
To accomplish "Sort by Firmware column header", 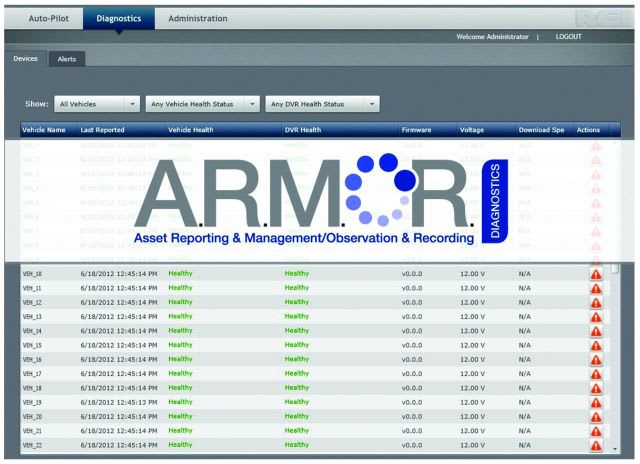I will [x=428, y=130].
